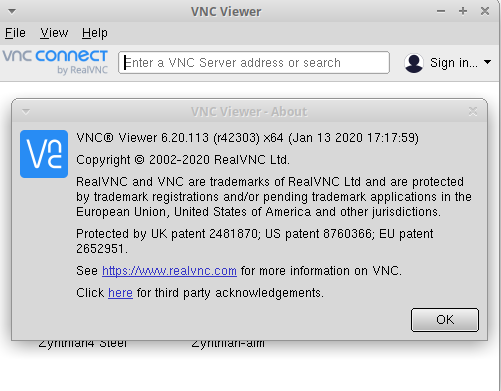Maximize the VNC Viewer window with plus icon

[463, 11]
